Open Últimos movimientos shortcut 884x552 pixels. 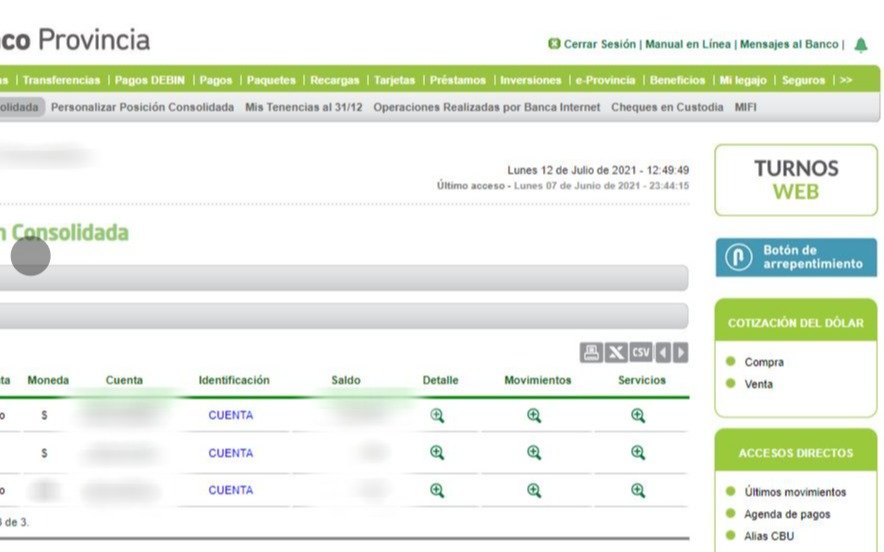point(795,492)
